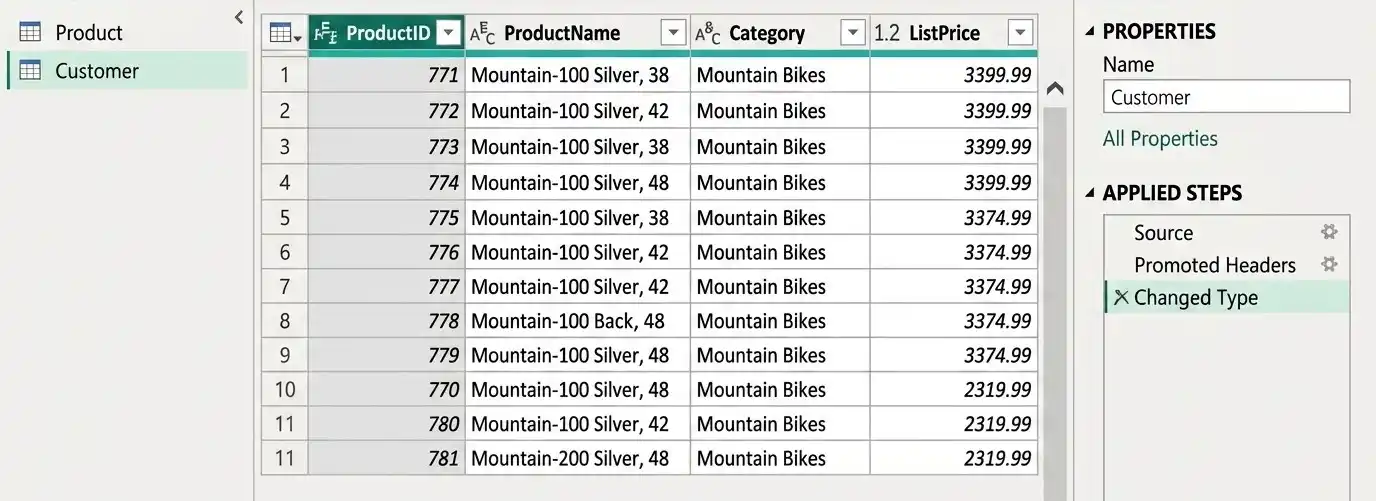Collapse the APPLIED STEPS section
The width and height of the screenshot is (1376, 501).
(x=1091, y=194)
